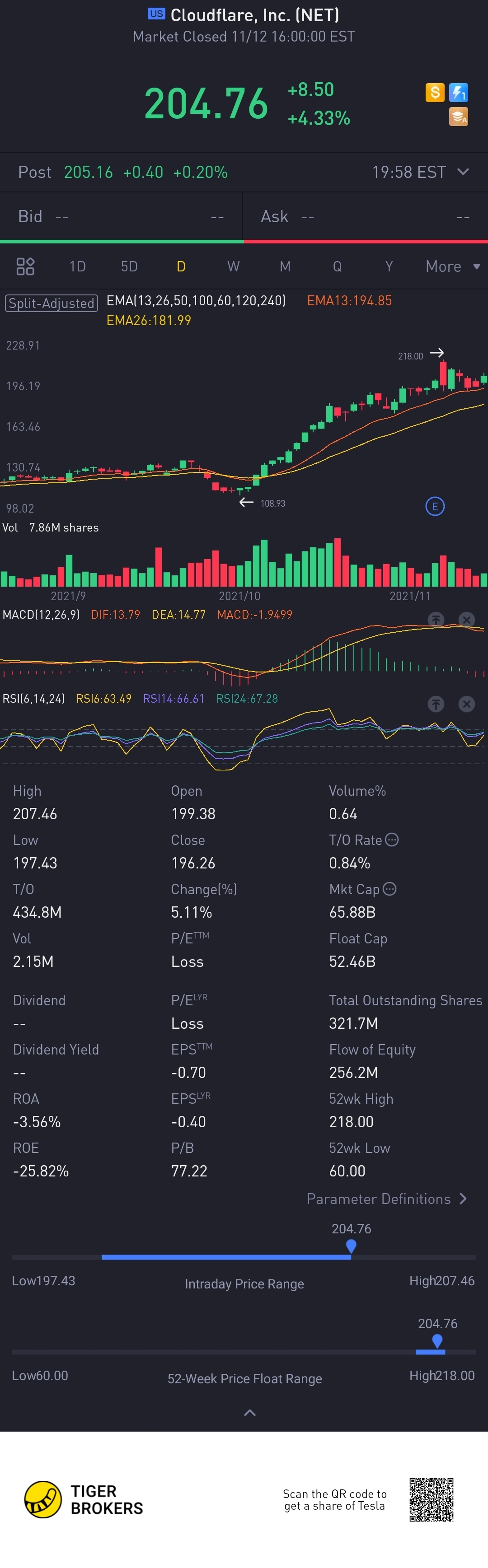This screenshot has height=1568, width=488.
Task: Tap the DIF:13.79 readout
Action: coord(116,615)
